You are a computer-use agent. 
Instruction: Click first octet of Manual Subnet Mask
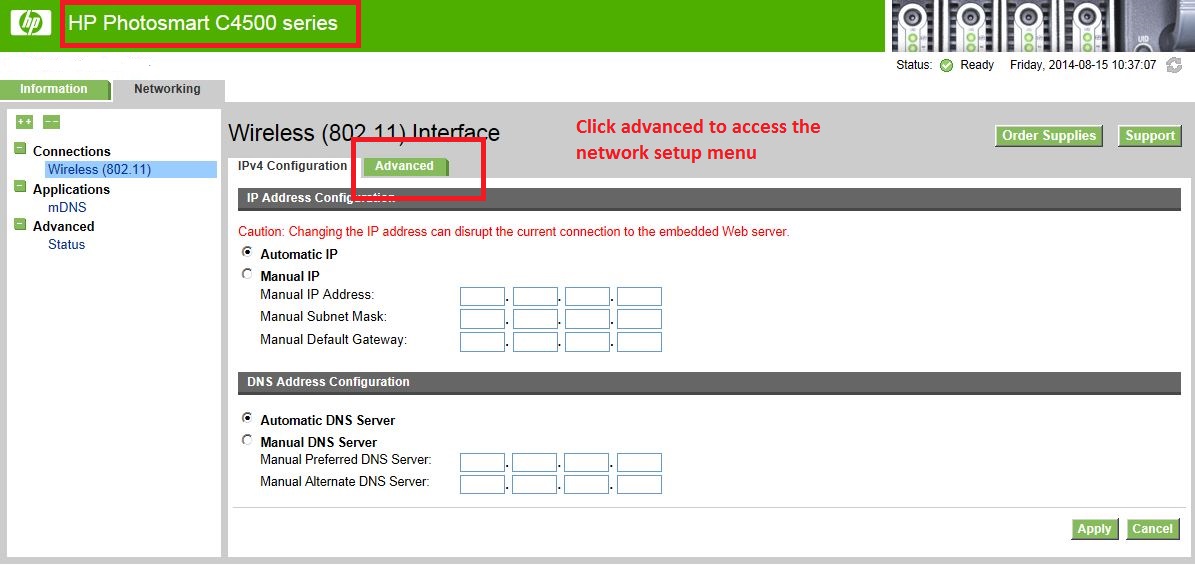(482, 319)
